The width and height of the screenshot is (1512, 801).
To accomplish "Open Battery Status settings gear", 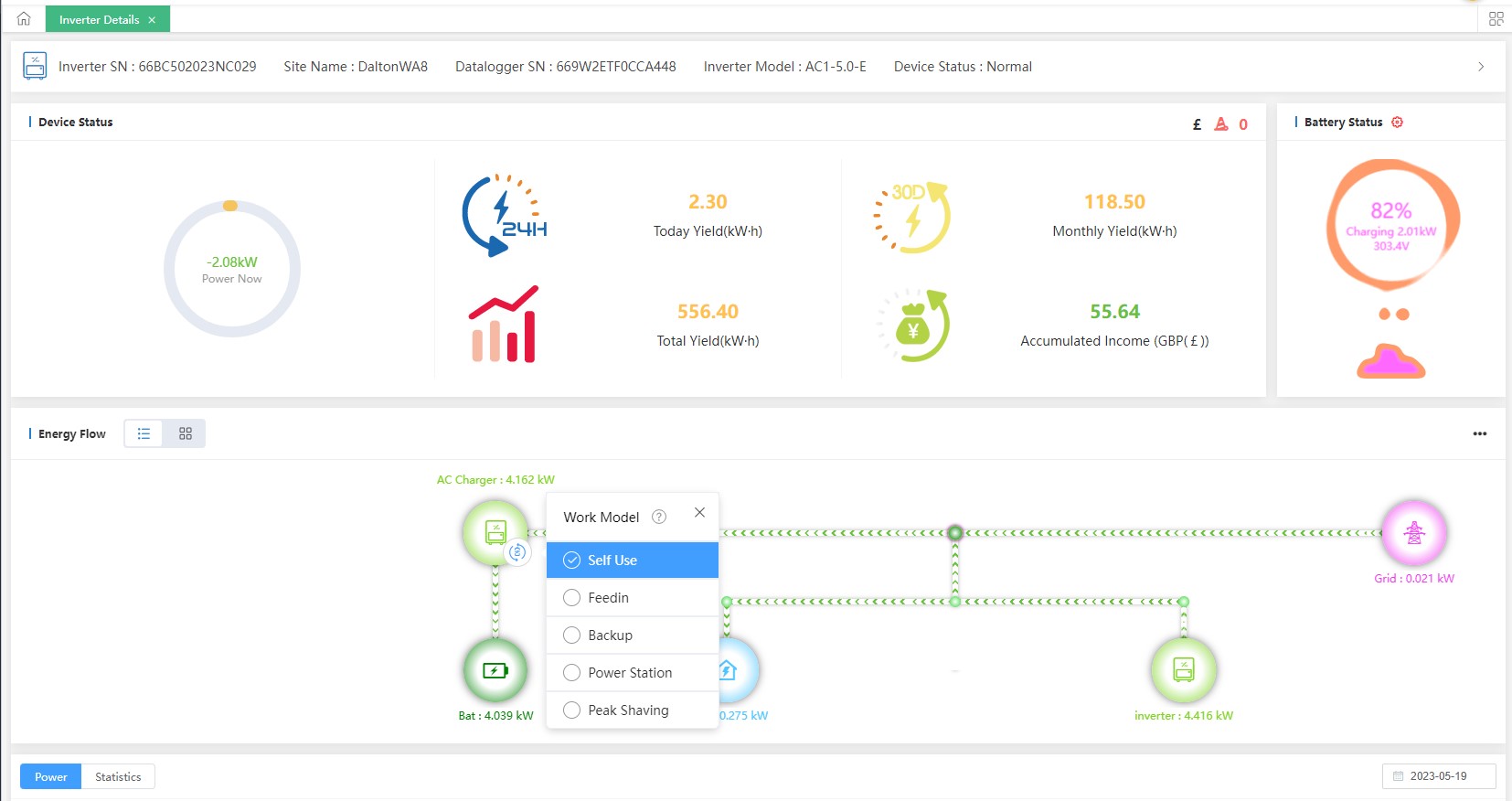I will coord(1397,123).
